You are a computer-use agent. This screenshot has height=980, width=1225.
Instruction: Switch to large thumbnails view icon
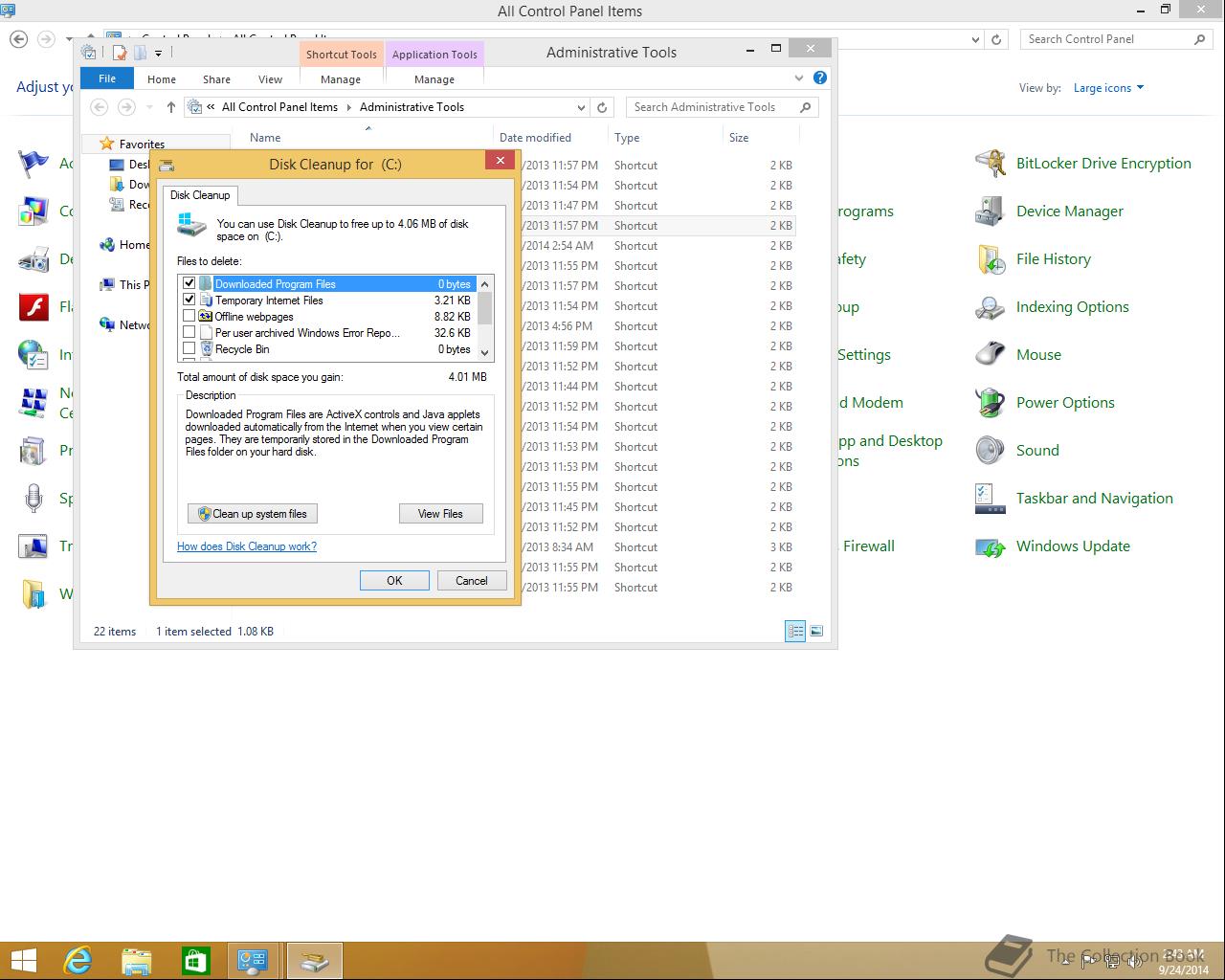click(x=816, y=631)
